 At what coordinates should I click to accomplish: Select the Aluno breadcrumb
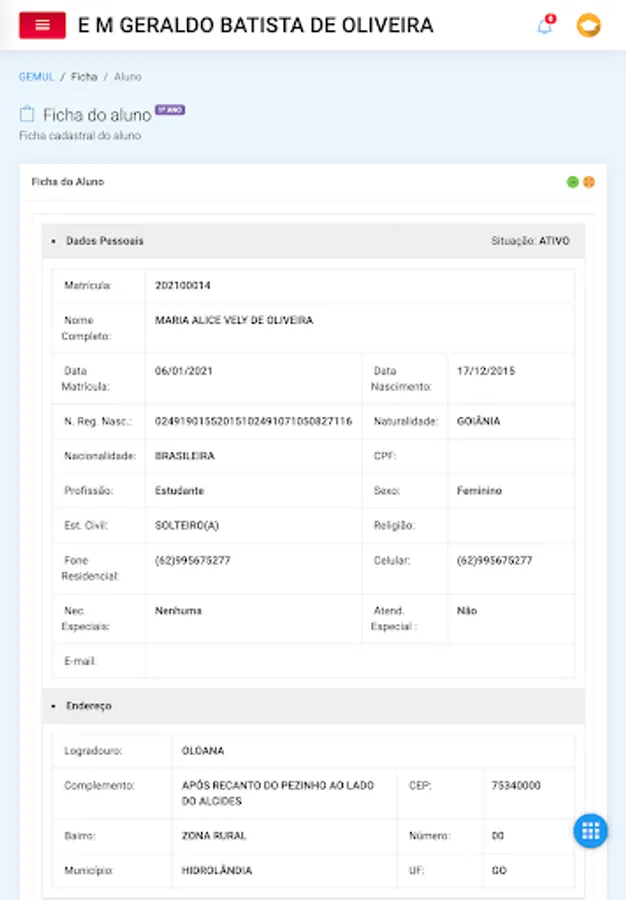point(127,77)
